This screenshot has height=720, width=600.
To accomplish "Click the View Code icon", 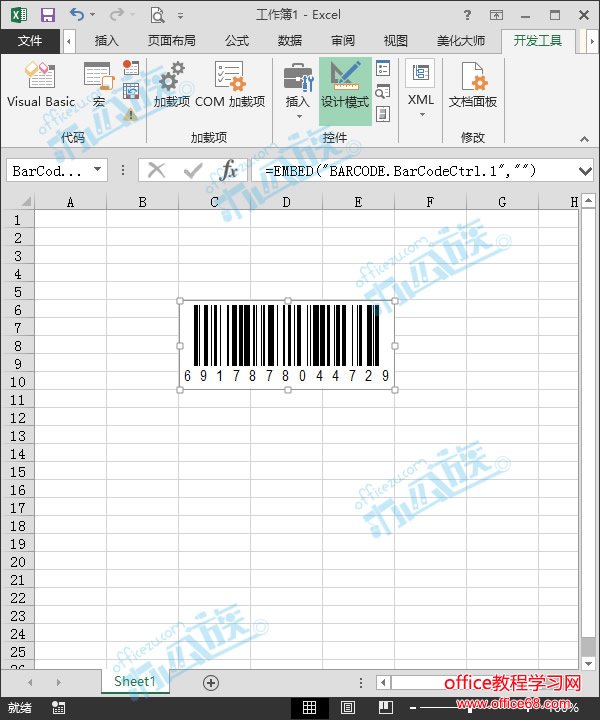I will click(x=383, y=91).
